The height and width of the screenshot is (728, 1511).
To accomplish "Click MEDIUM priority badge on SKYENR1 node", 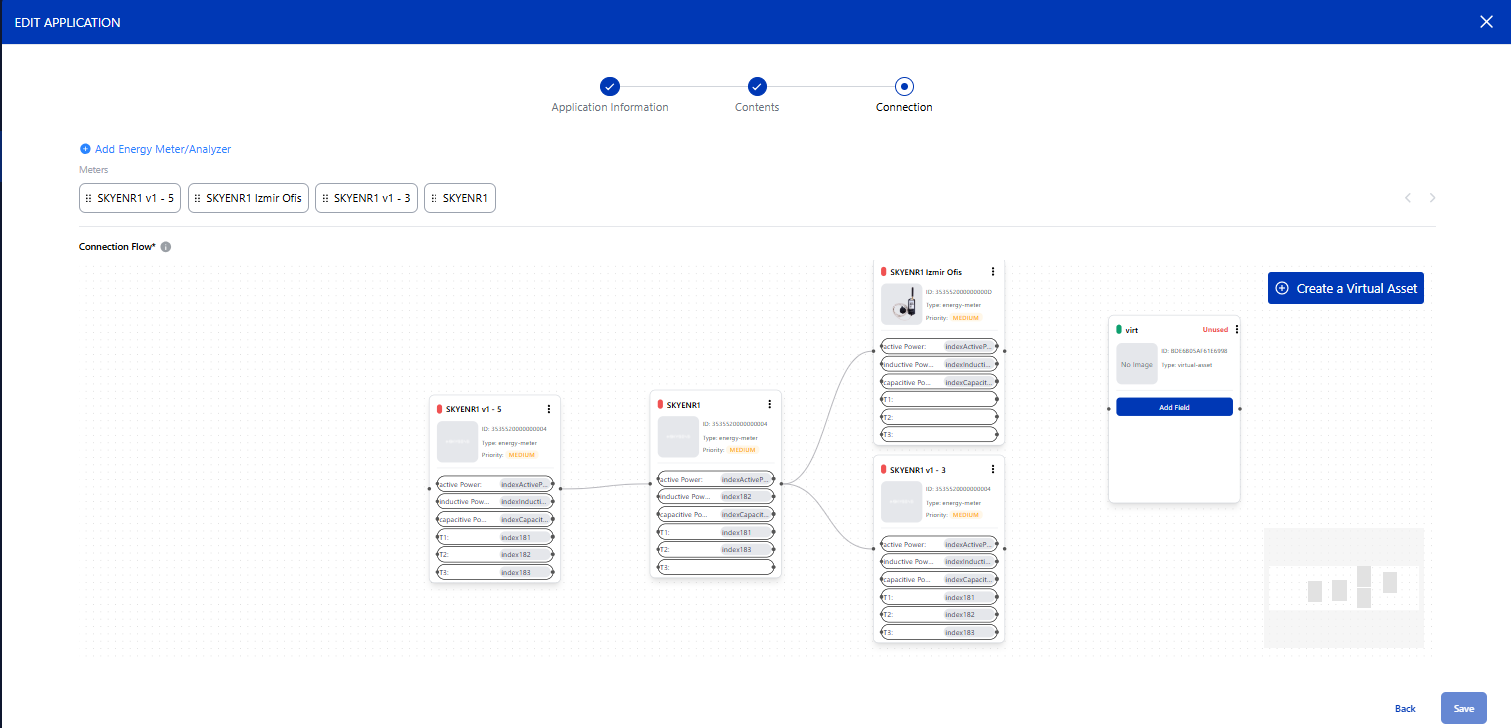I will [x=743, y=450].
